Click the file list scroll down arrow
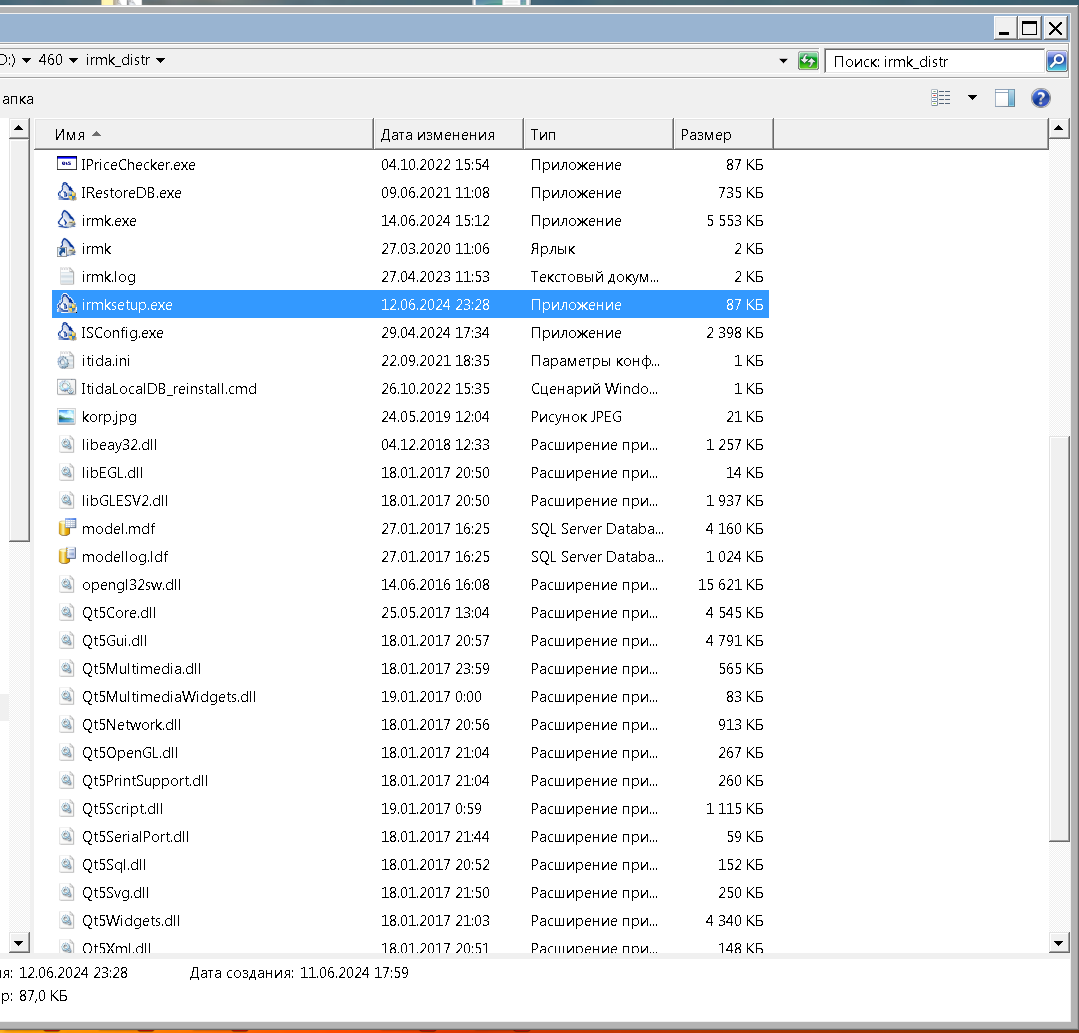The width and height of the screenshot is (1079, 1033). (1058, 943)
